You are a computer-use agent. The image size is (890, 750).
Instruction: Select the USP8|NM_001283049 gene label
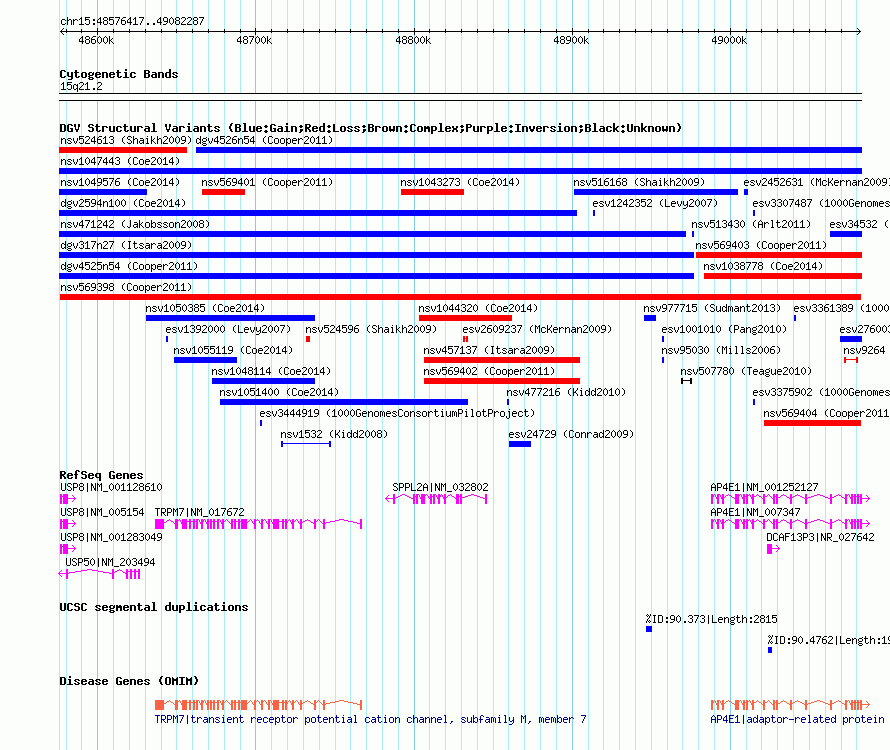111,537
